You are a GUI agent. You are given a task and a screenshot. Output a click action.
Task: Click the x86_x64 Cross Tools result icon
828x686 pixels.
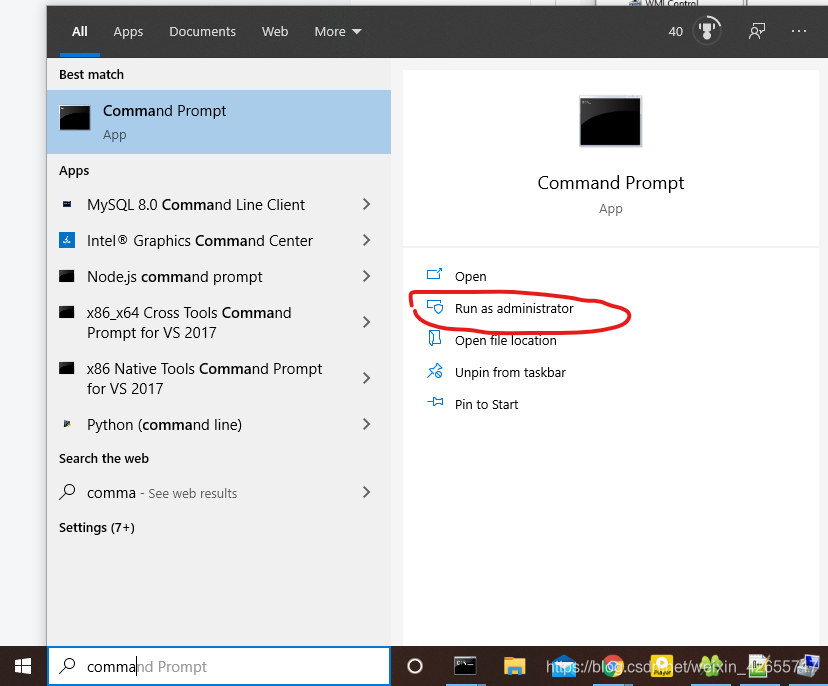click(67, 312)
